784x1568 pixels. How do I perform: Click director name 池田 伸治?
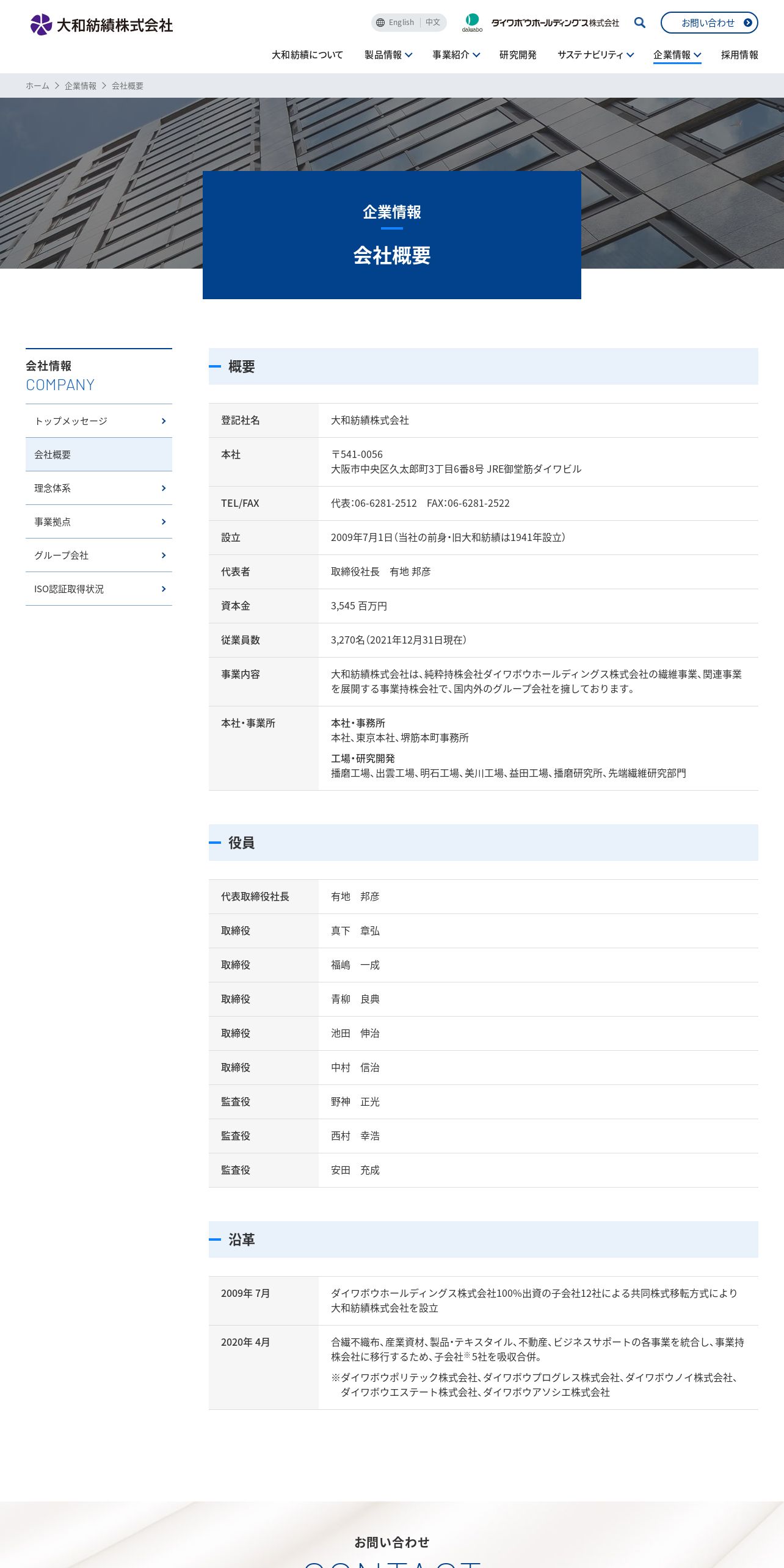tap(355, 1033)
